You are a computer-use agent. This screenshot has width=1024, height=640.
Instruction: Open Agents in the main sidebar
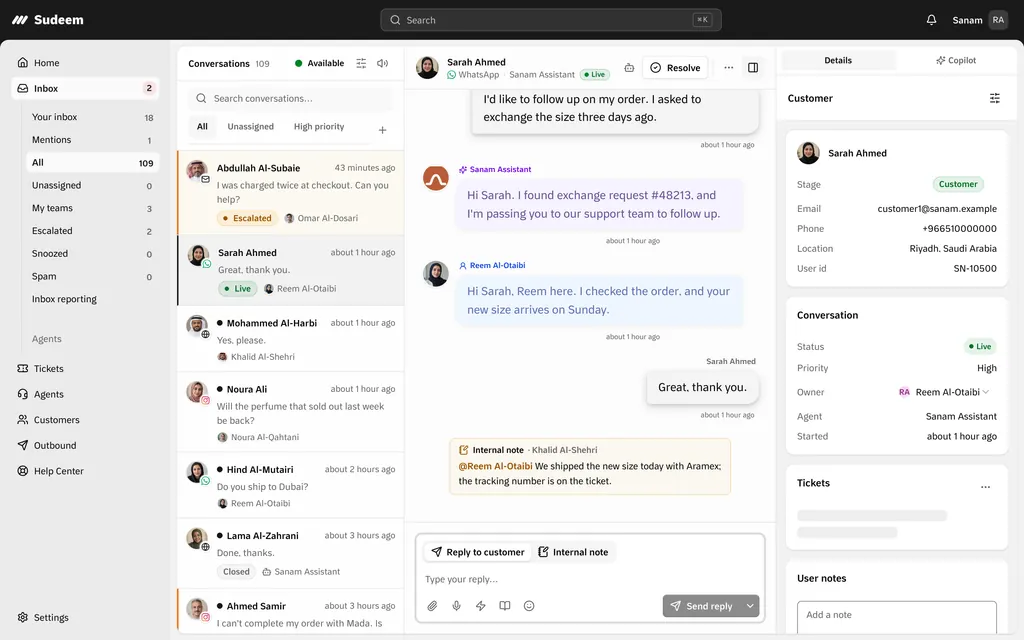coord(85,394)
